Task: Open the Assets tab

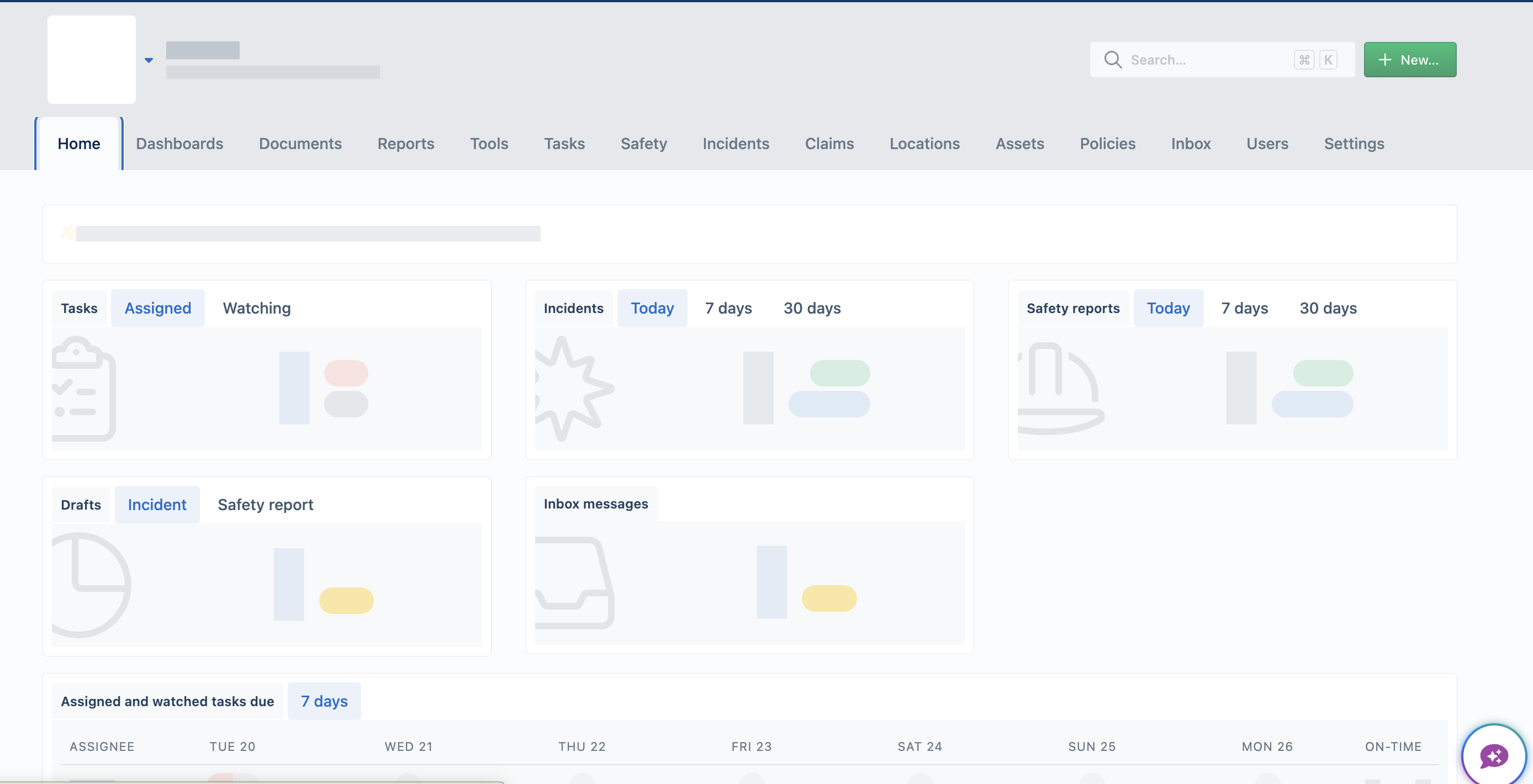Action: pyautogui.click(x=1020, y=144)
